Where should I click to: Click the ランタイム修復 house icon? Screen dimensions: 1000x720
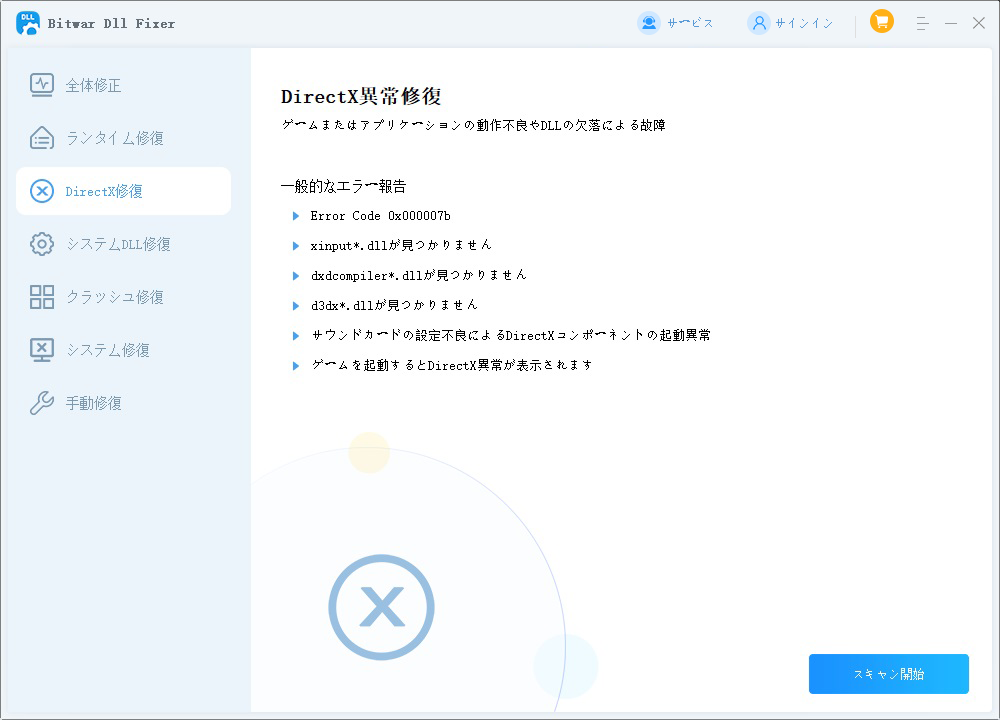(42, 138)
